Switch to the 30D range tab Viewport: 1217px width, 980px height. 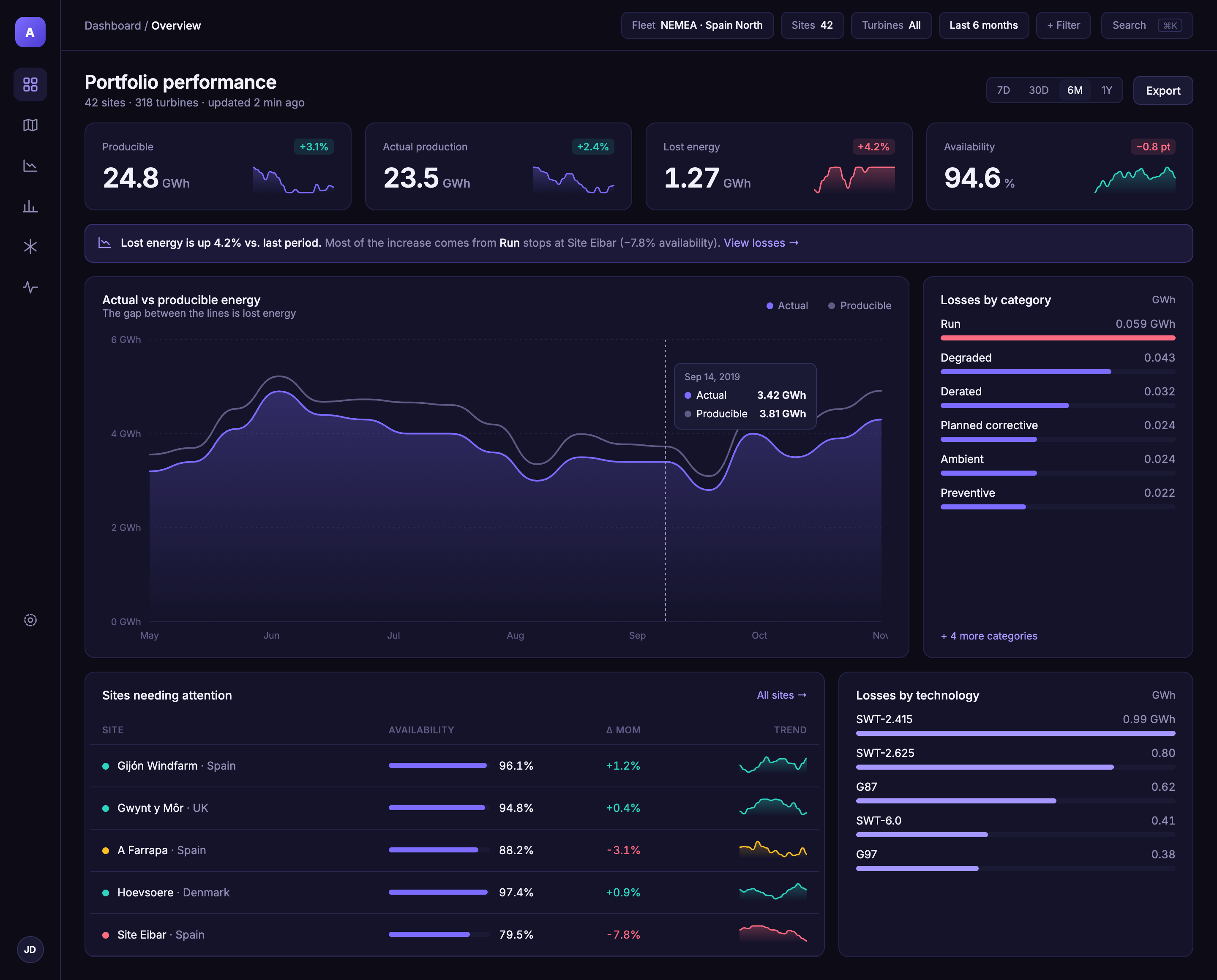coord(1038,90)
